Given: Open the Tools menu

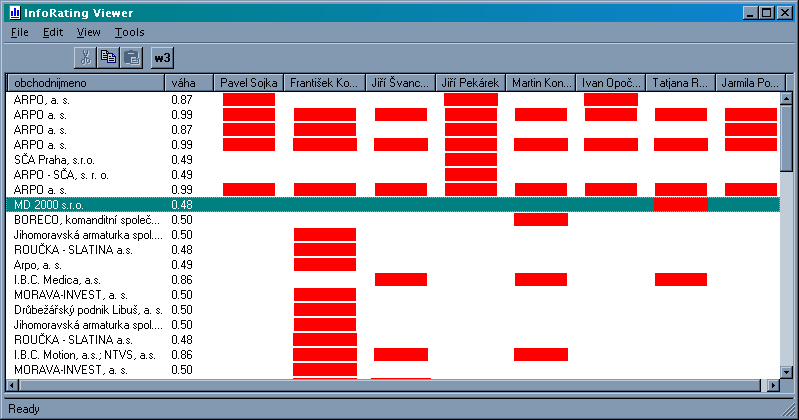Looking at the screenshot, I should tap(129, 32).
